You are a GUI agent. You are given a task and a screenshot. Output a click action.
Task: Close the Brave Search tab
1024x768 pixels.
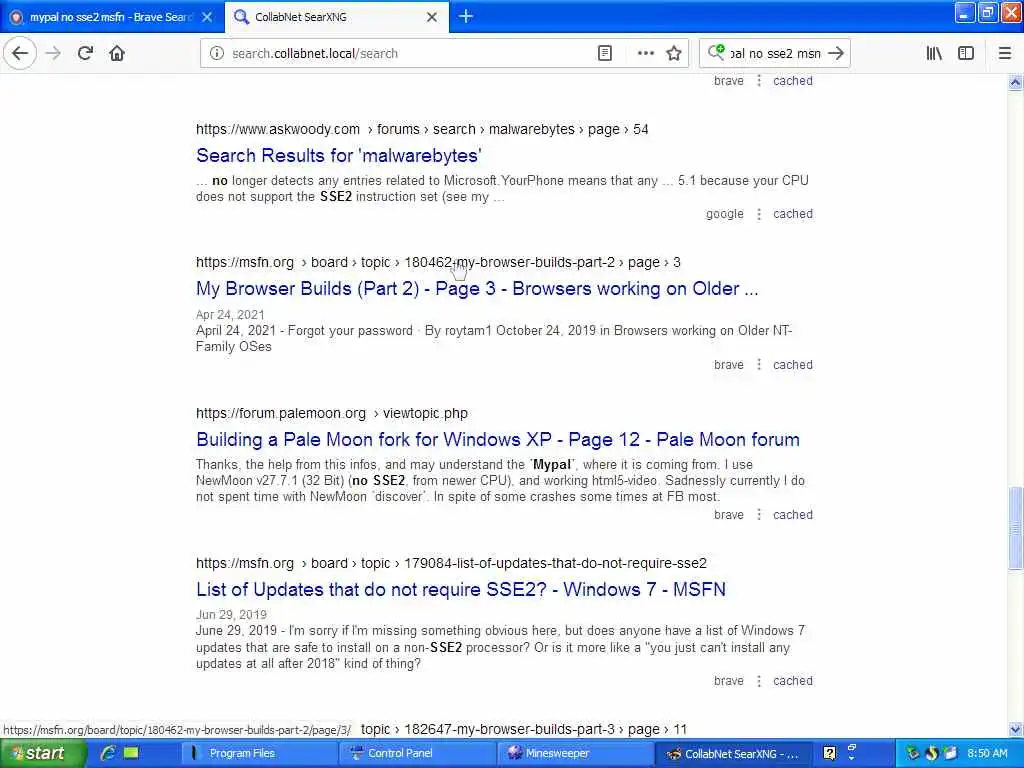pyautogui.click(x=207, y=17)
